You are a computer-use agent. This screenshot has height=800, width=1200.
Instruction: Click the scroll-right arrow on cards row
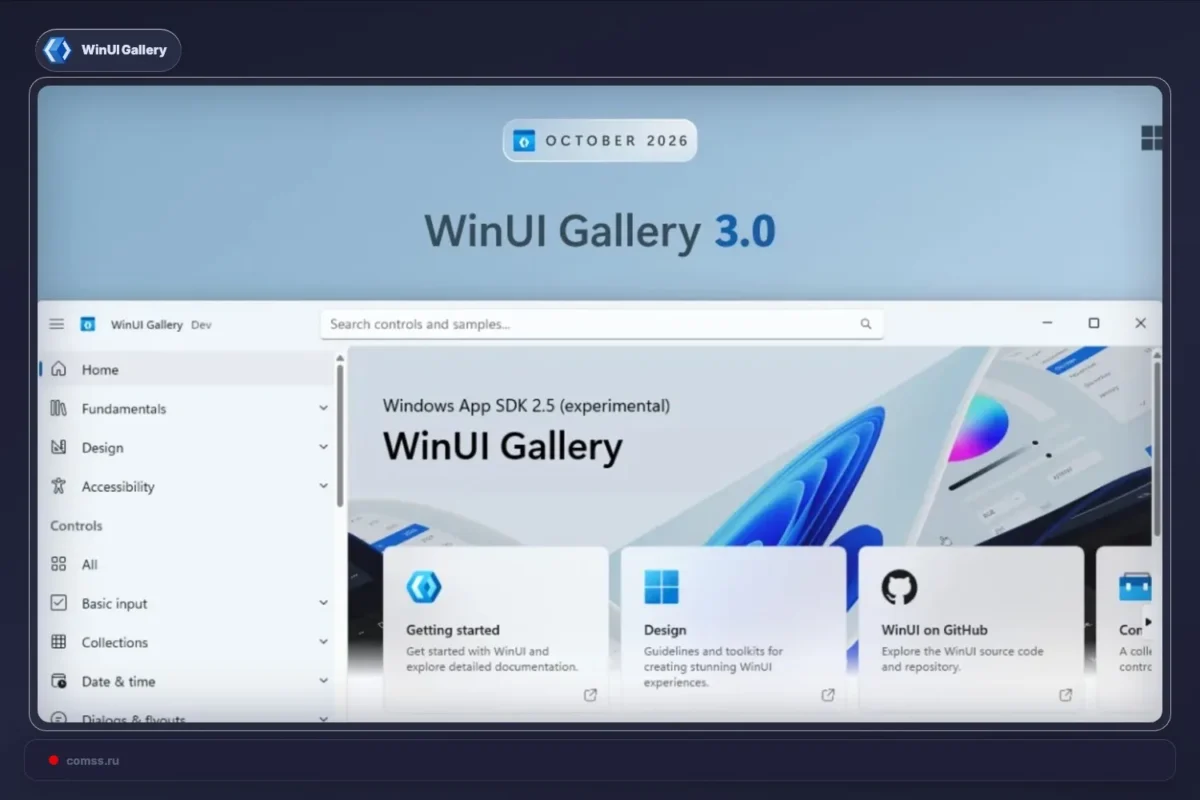1148,622
